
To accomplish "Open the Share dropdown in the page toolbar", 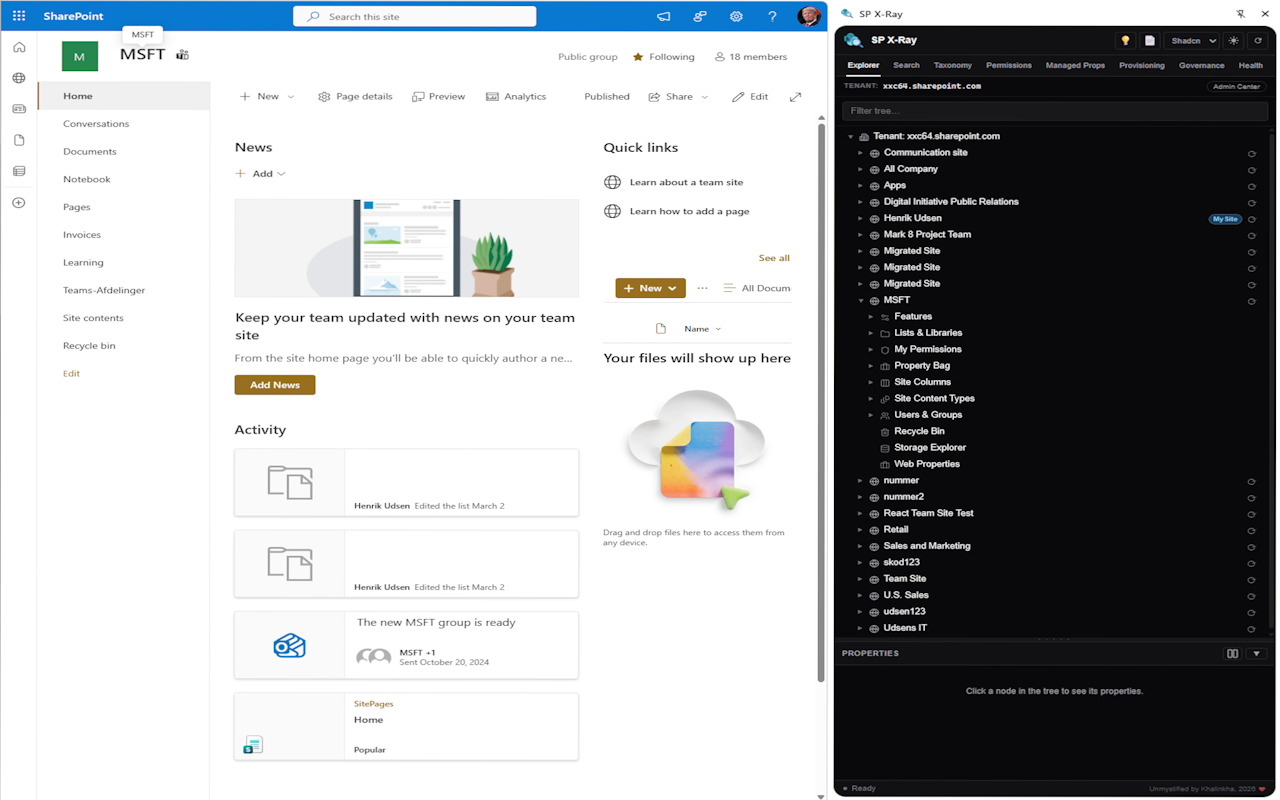I will 679,97.
